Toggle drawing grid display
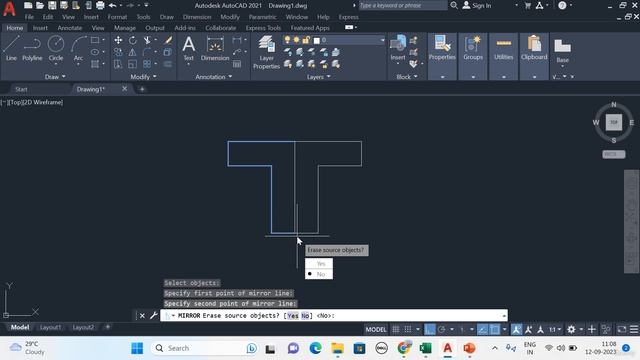Viewport: 640px width, 360px height. click(396, 329)
